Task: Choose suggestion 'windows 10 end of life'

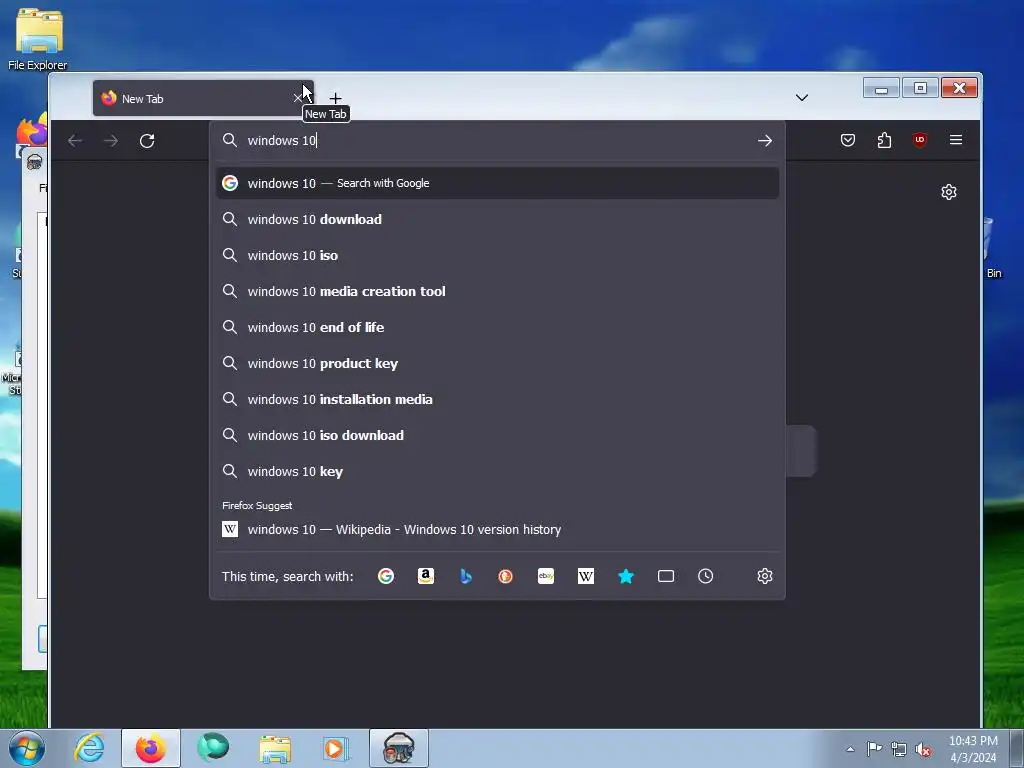Action: click(497, 327)
